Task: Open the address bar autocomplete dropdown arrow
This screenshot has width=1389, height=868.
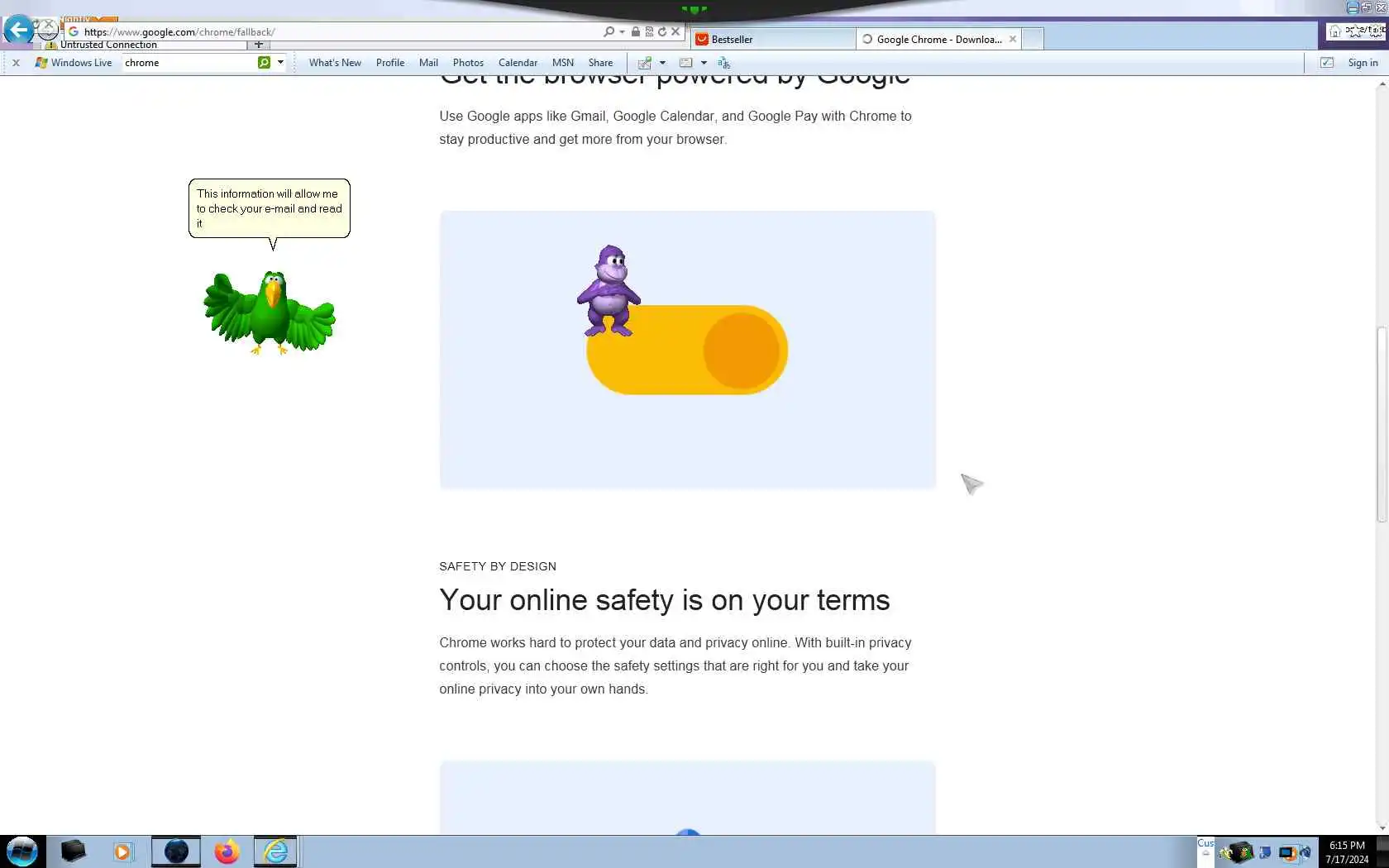Action: pyautogui.click(x=622, y=31)
